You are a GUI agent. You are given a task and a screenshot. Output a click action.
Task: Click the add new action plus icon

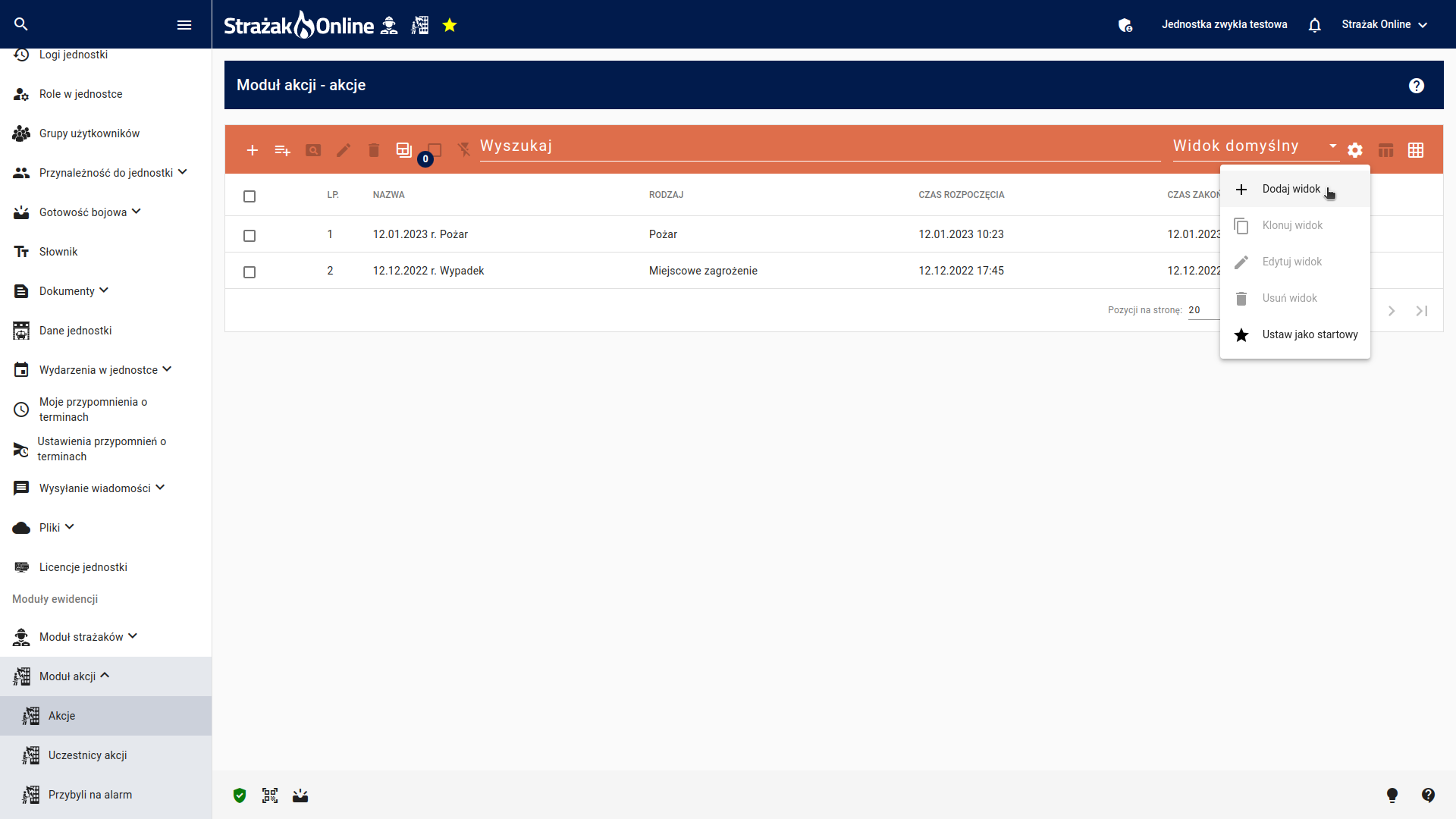click(x=253, y=150)
